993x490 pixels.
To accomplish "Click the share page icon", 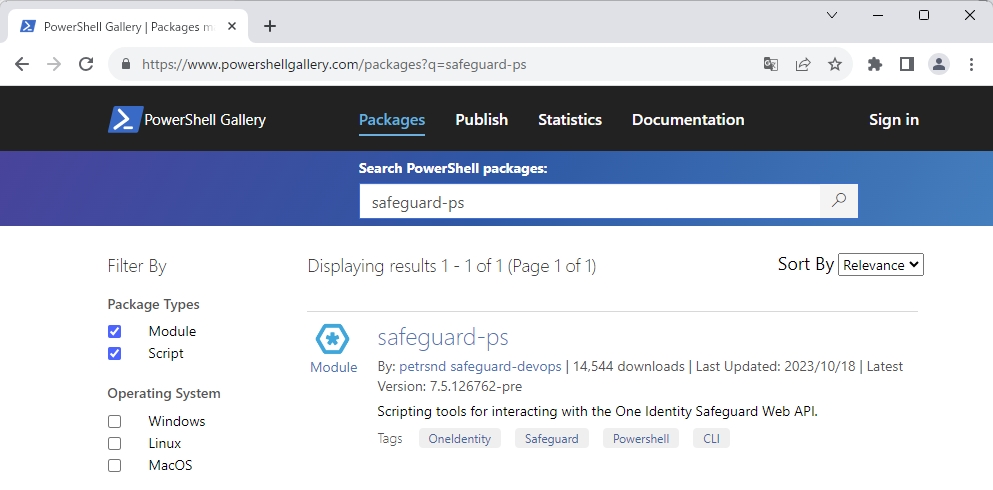I will tap(803, 64).
